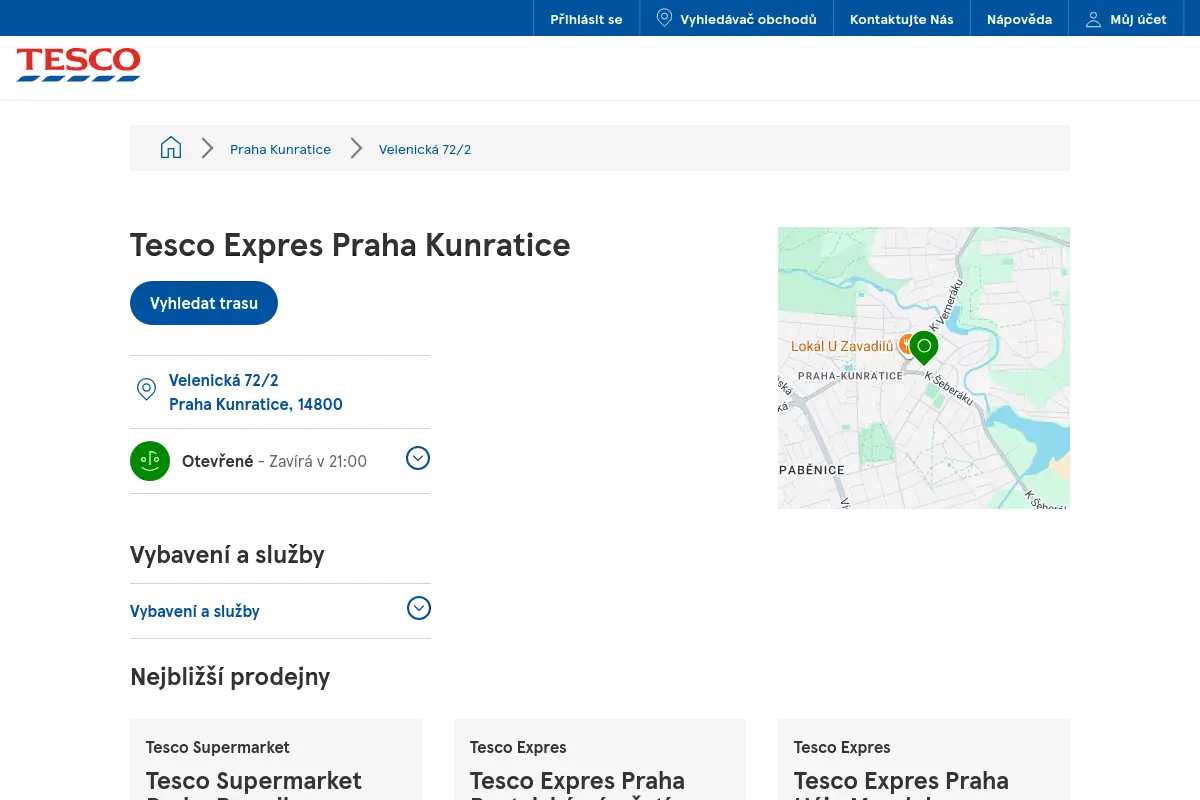Screen dimensions: 1200x800
Task: Open Praha Kunratice breadcrumb link
Action: (x=280, y=149)
